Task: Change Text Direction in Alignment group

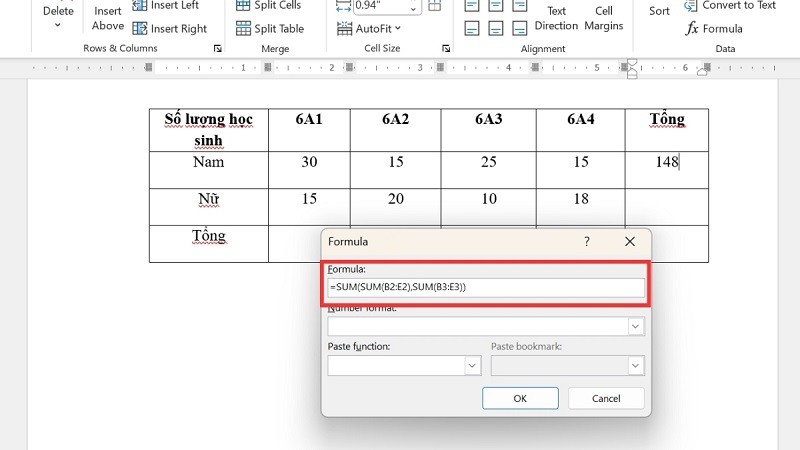Action: click(x=556, y=18)
